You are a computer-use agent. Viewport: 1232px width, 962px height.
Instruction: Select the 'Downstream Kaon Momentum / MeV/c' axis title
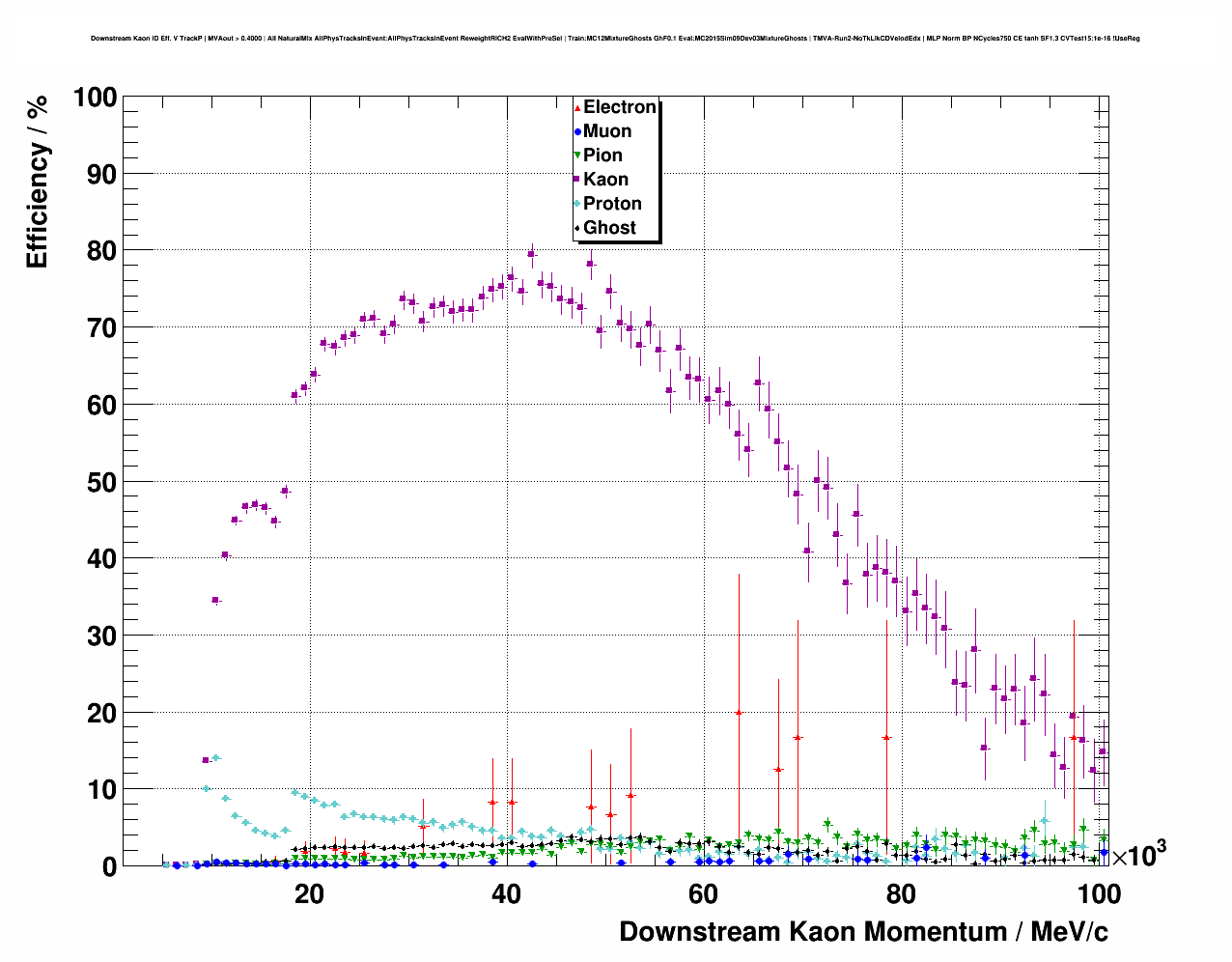tap(863, 932)
